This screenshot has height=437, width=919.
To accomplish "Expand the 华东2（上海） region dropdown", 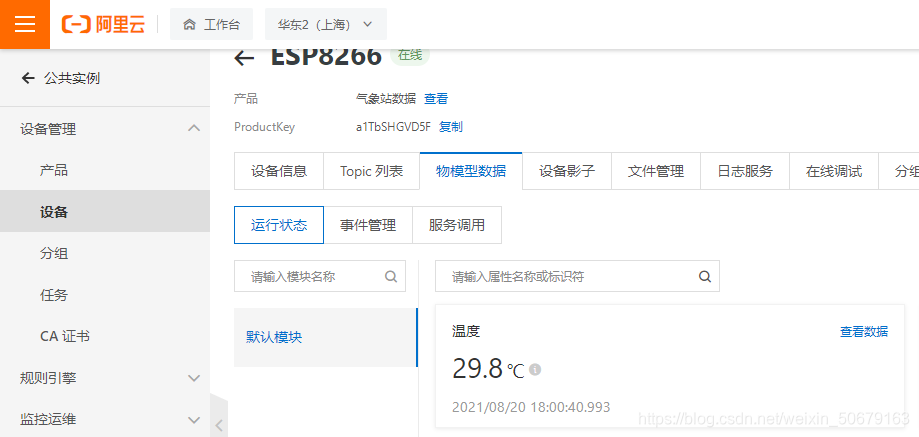I will [x=325, y=25].
